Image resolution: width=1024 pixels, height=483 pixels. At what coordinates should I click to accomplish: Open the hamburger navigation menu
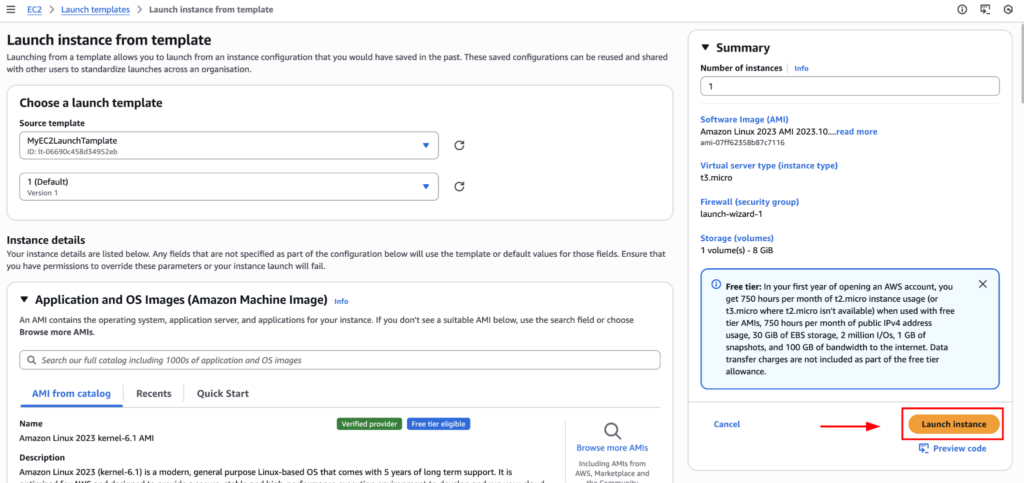click(12, 9)
